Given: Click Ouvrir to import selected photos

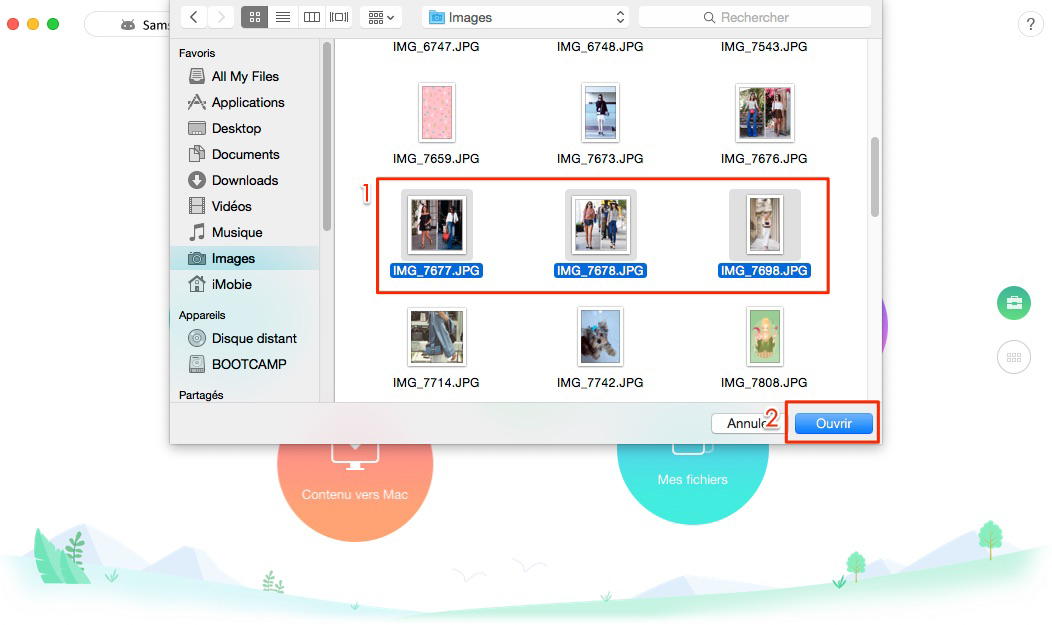Looking at the screenshot, I should [833, 423].
